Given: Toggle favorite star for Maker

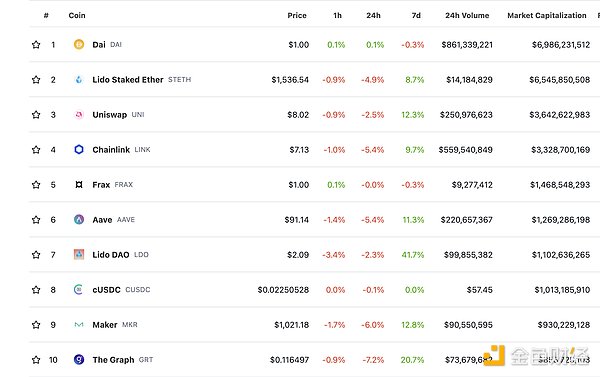Looking at the screenshot, I should click(36, 325).
